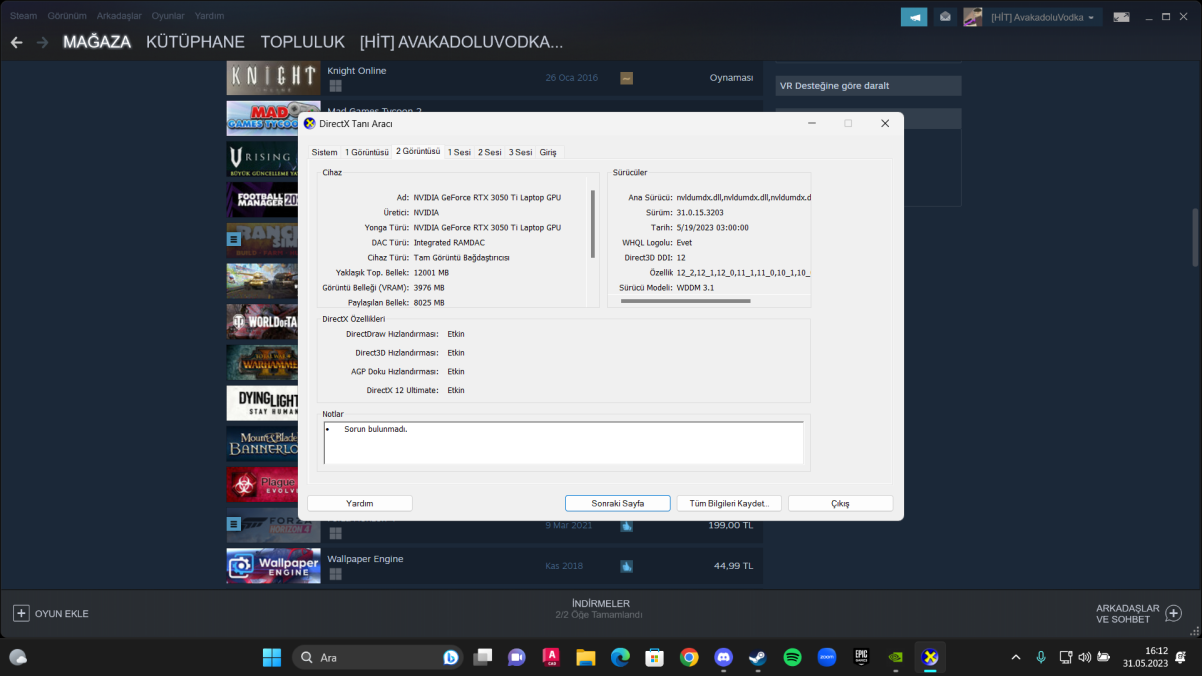The height and width of the screenshot is (676, 1202).
Task: Switch to the 1 Sesi tab
Action: click(x=459, y=152)
